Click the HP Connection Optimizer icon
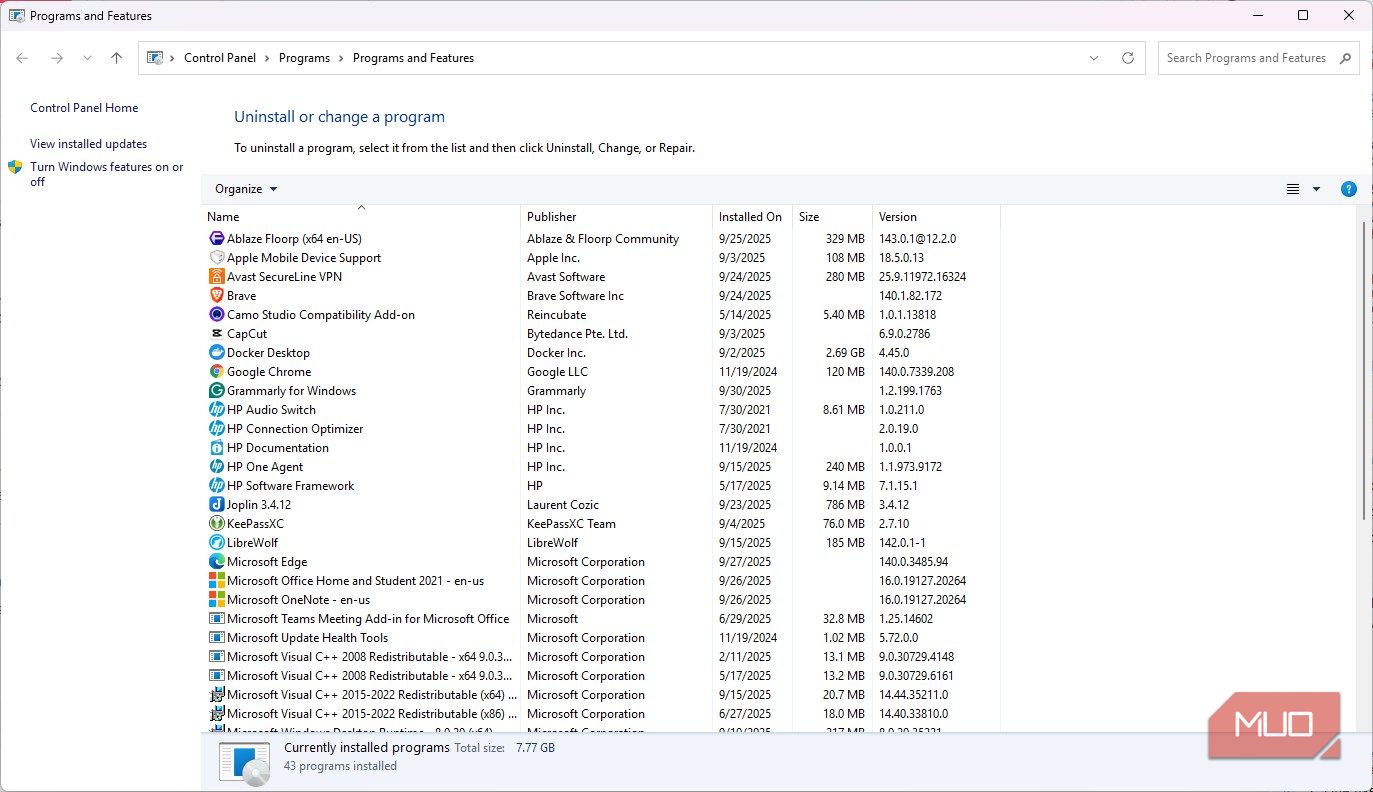 click(x=216, y=429)
